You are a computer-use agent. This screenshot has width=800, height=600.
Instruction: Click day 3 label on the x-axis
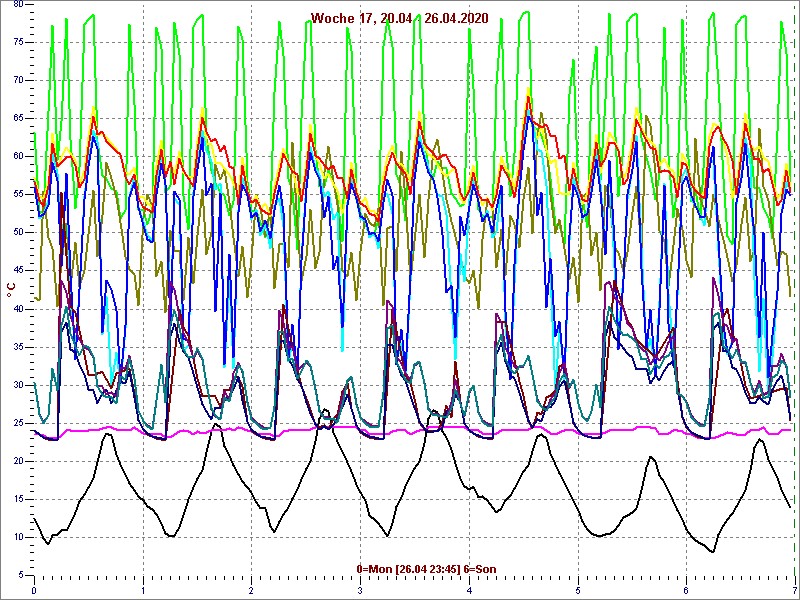point(360,590)
